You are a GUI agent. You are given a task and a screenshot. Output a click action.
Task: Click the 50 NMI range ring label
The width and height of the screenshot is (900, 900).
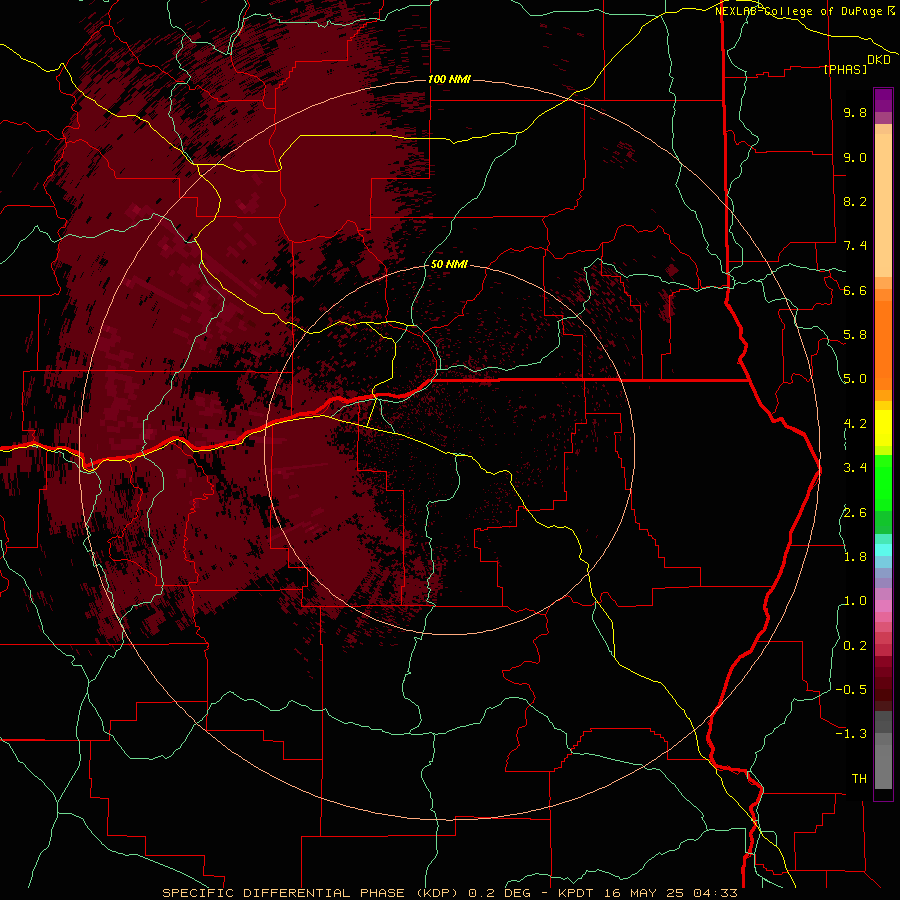[x=449, y=264]
